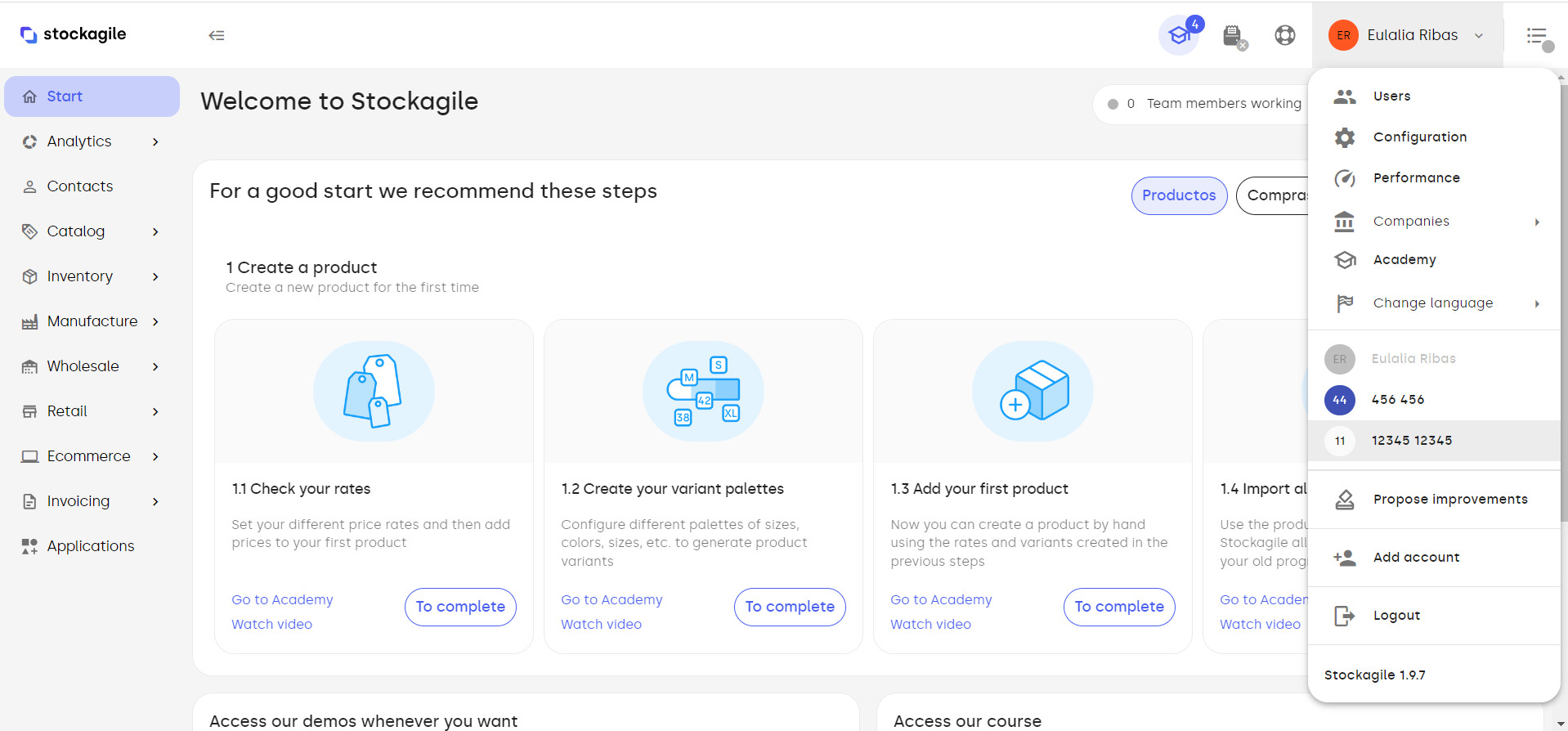Click the Change language flag icon
This screenshot has width=1568, height=731.
1345,303
